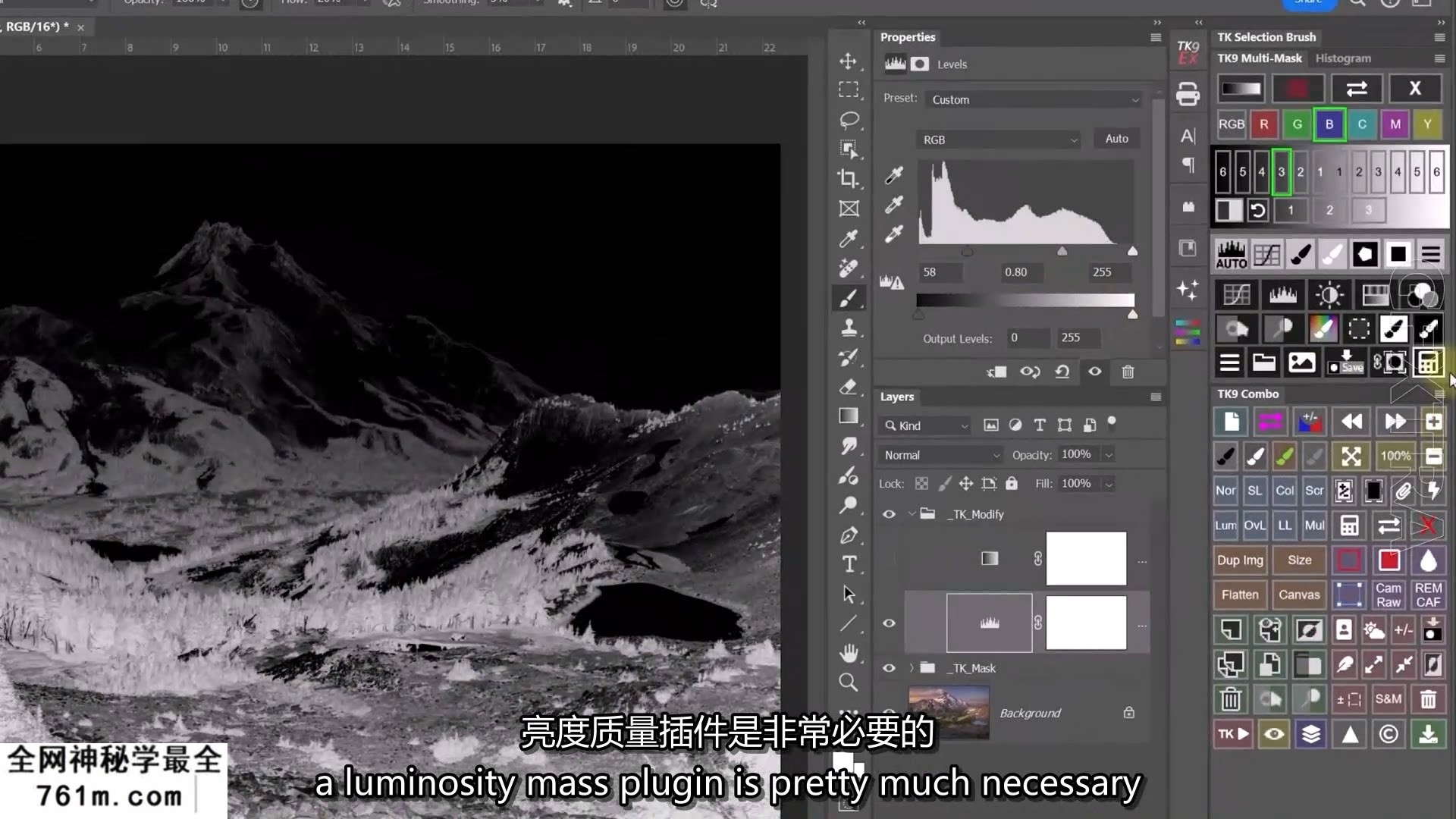Toggle visibility of _TK_Modify group
Screen dimensions: 1456x819
coord(889,514)
